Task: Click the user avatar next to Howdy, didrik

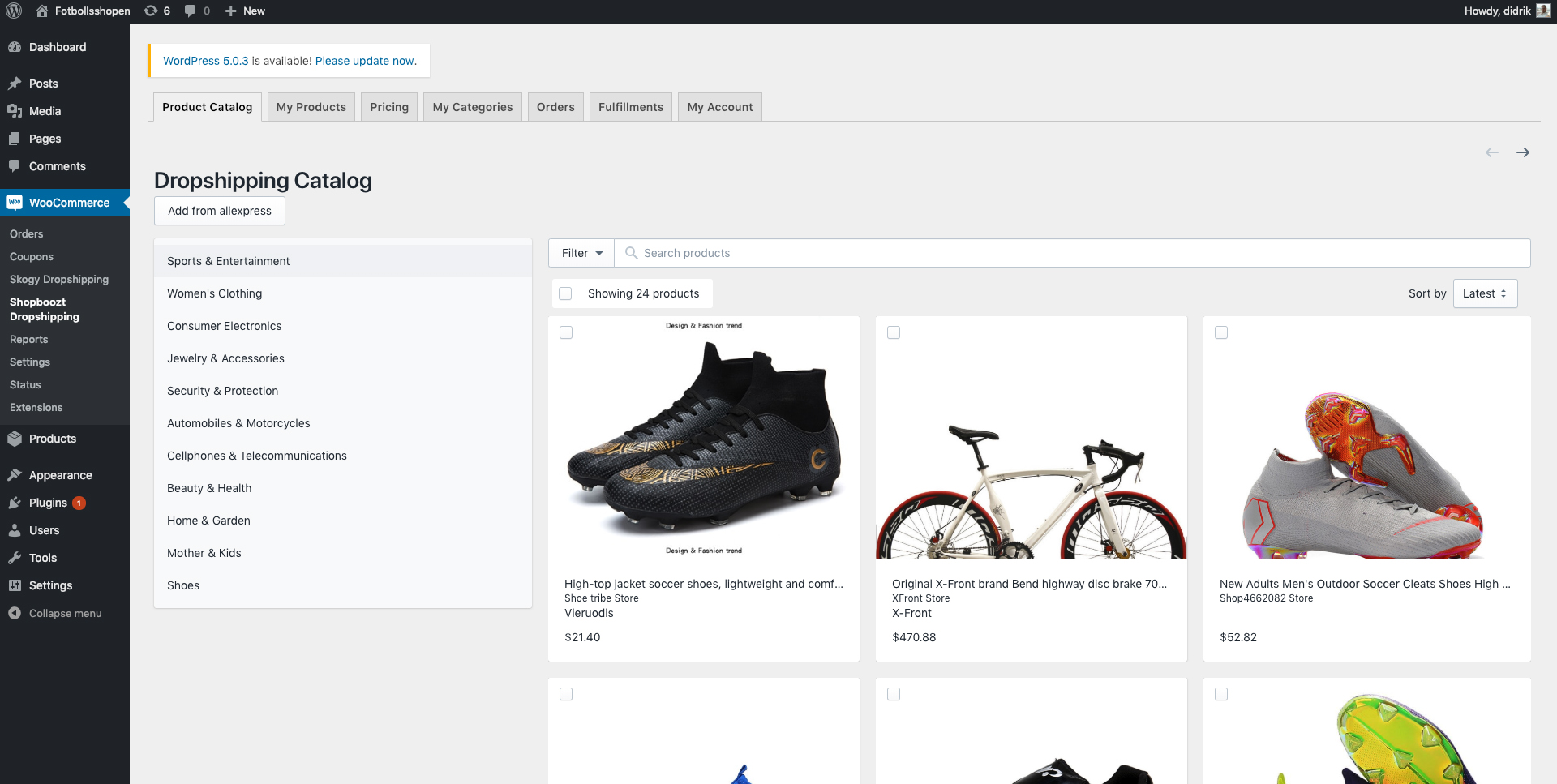Action: click(1543, 11)
